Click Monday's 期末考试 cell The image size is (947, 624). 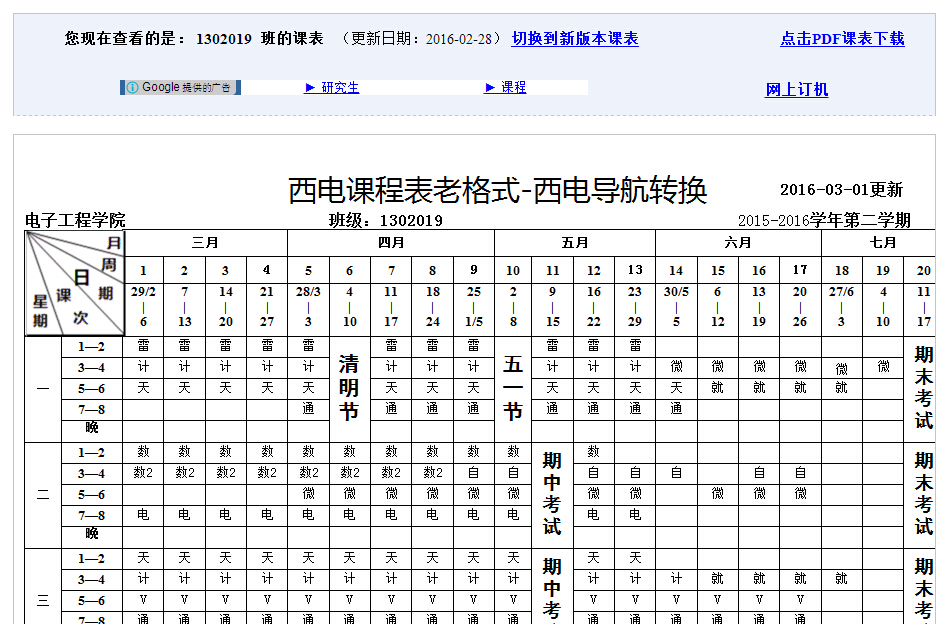tap(923, 387)
